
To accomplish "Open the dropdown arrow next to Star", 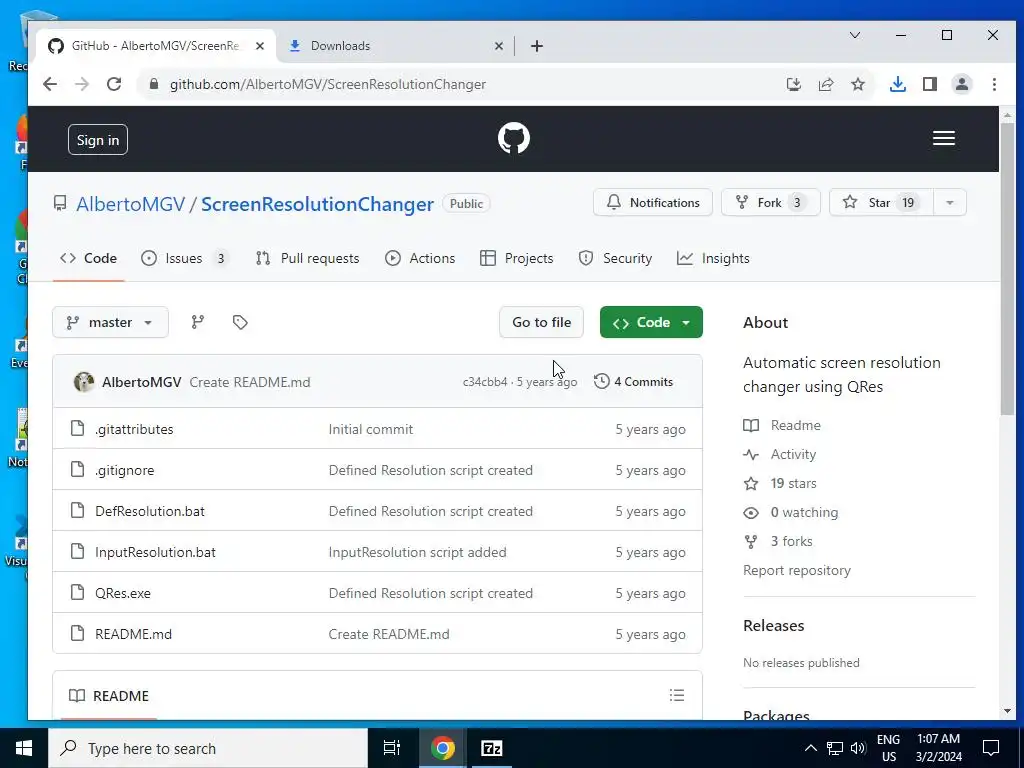I will click(950, 202).
